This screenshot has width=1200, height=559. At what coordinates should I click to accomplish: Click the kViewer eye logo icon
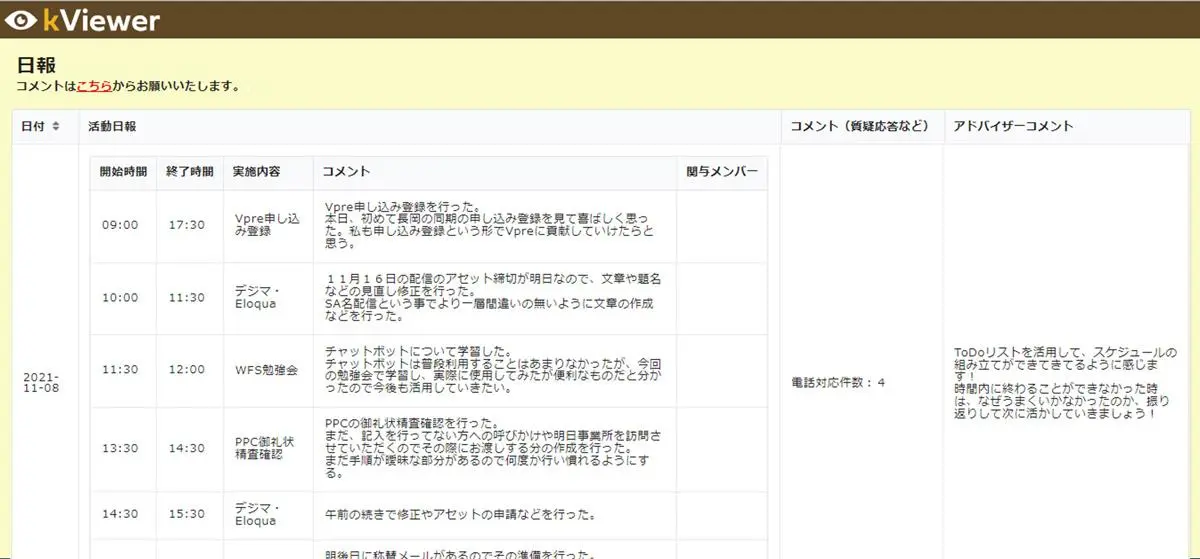20,19
